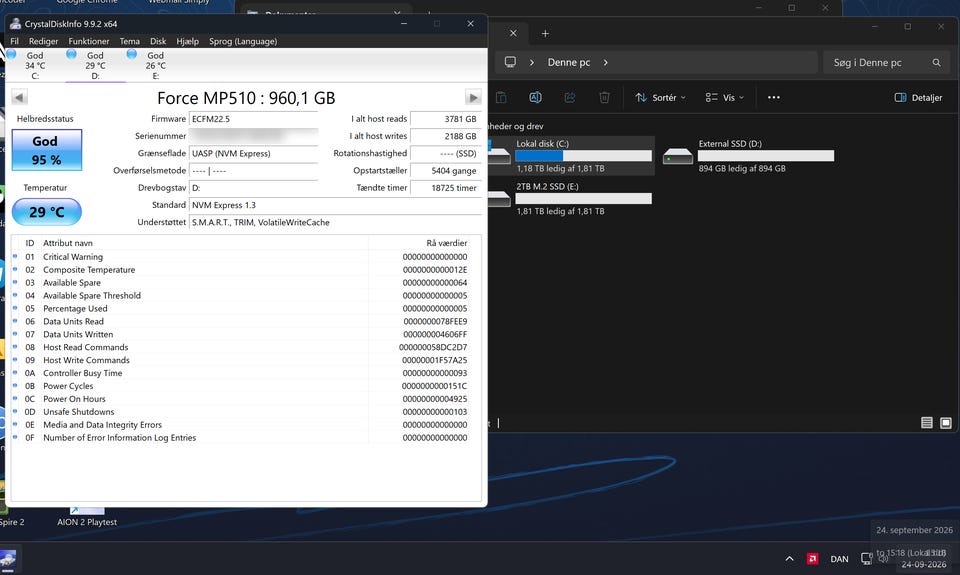The width and height of the screenshot is (960, 575).
Task: Click the God 95 % health status button
Action: tap(47, 150)
